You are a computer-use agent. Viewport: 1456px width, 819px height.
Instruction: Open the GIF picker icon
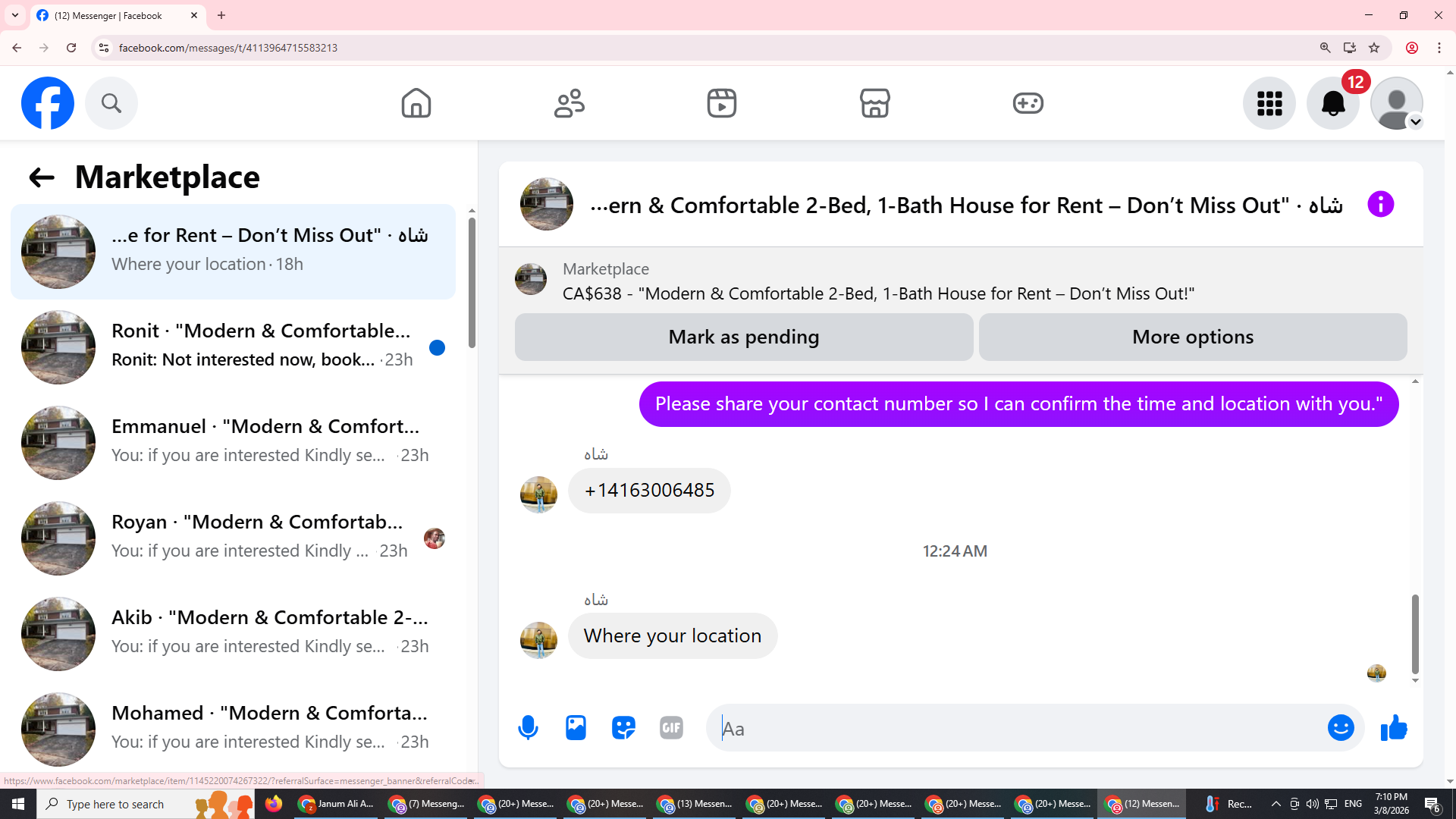(x=671, y=728)
